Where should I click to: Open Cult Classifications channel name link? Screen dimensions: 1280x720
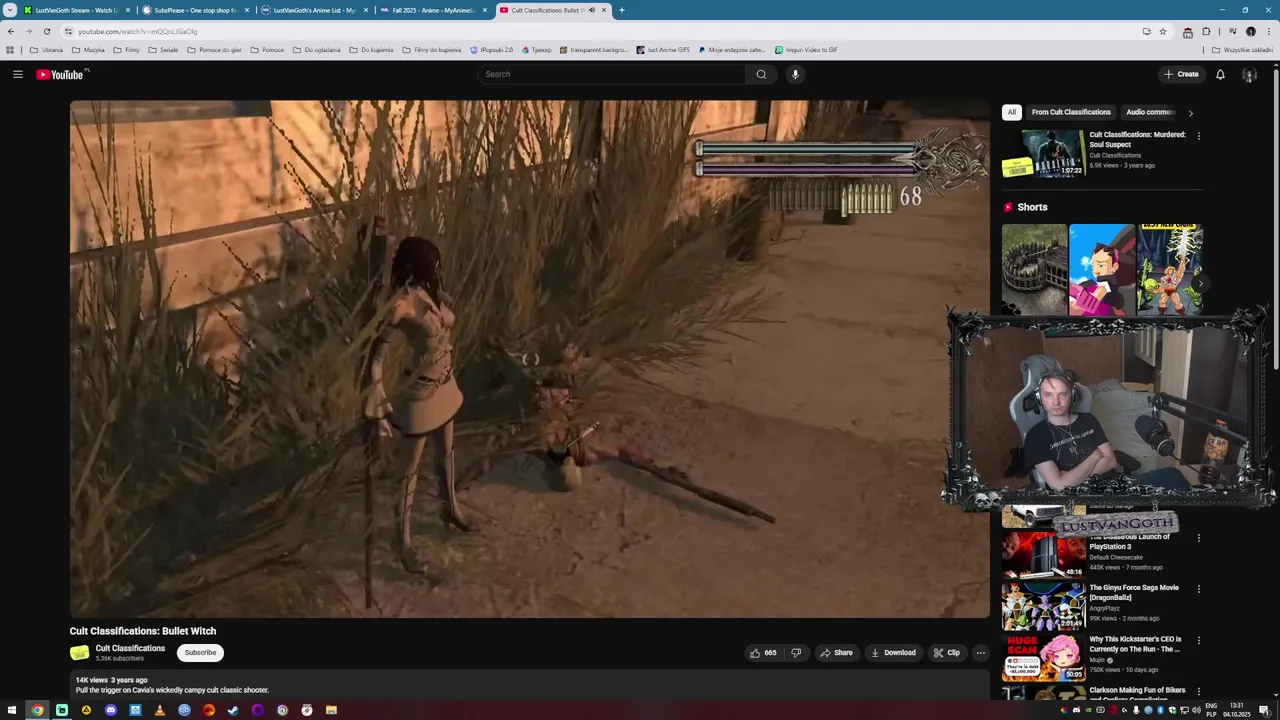[x=130, y=648]
